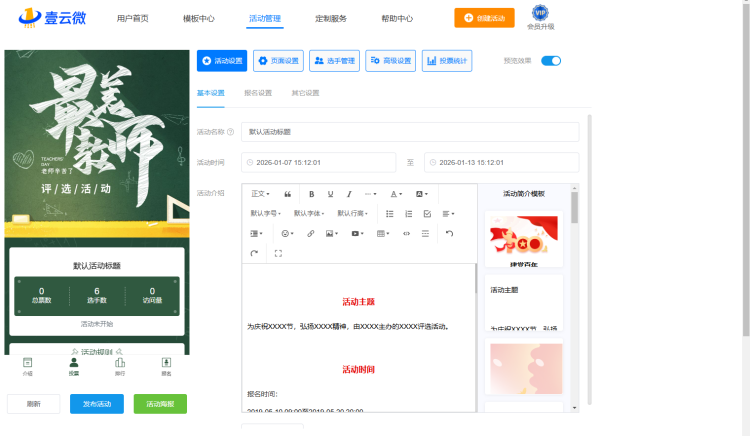This screenshot has width=750, height=436.
Task: Click the blue 发布活动 button
Action: [97, 404]
